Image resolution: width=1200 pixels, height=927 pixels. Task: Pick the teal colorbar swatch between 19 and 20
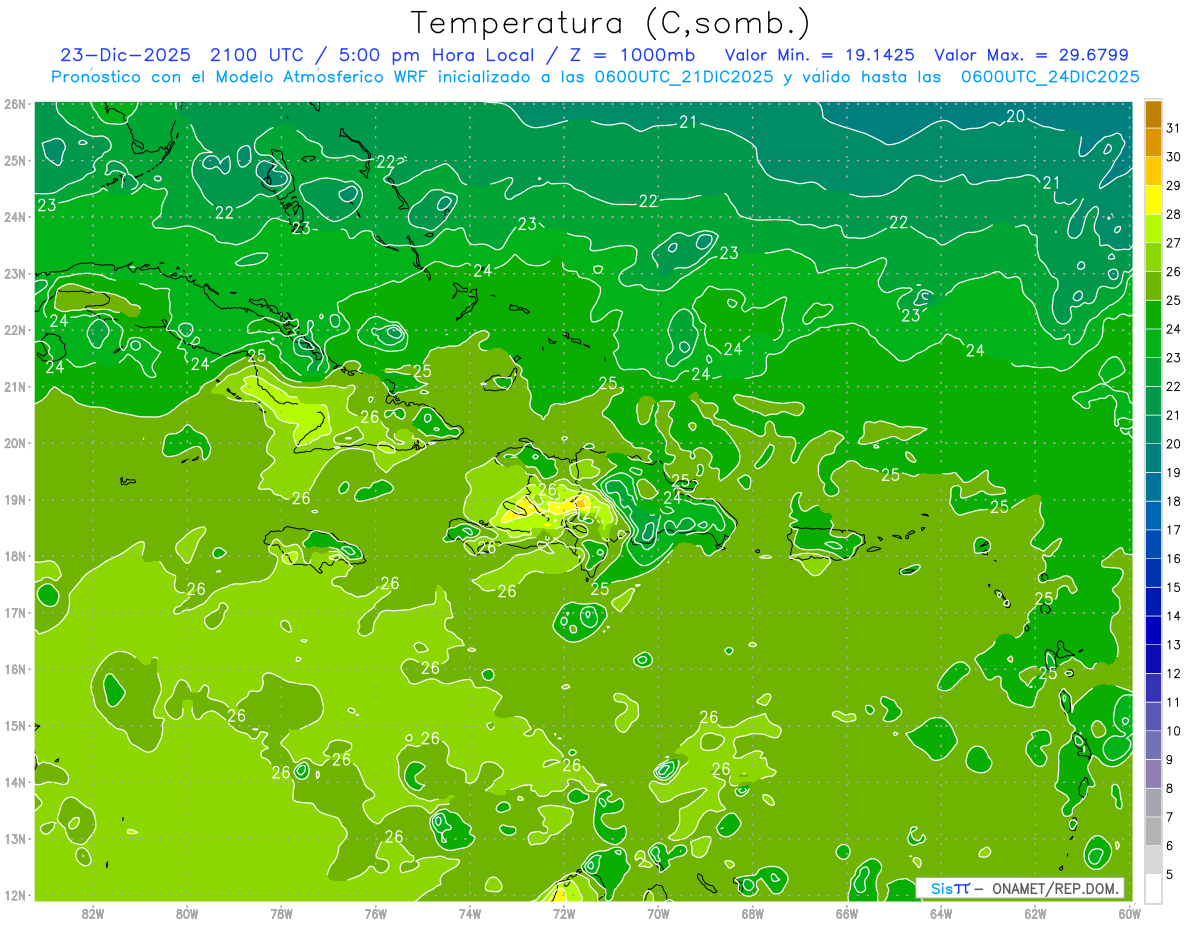click(x=1154, y=458)
